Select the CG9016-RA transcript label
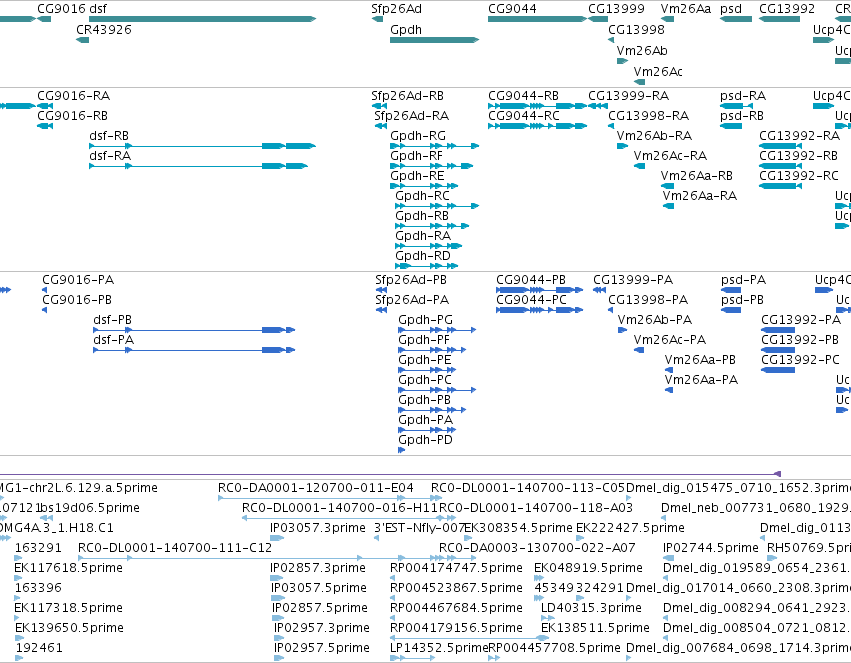 [x=73, y=95]
